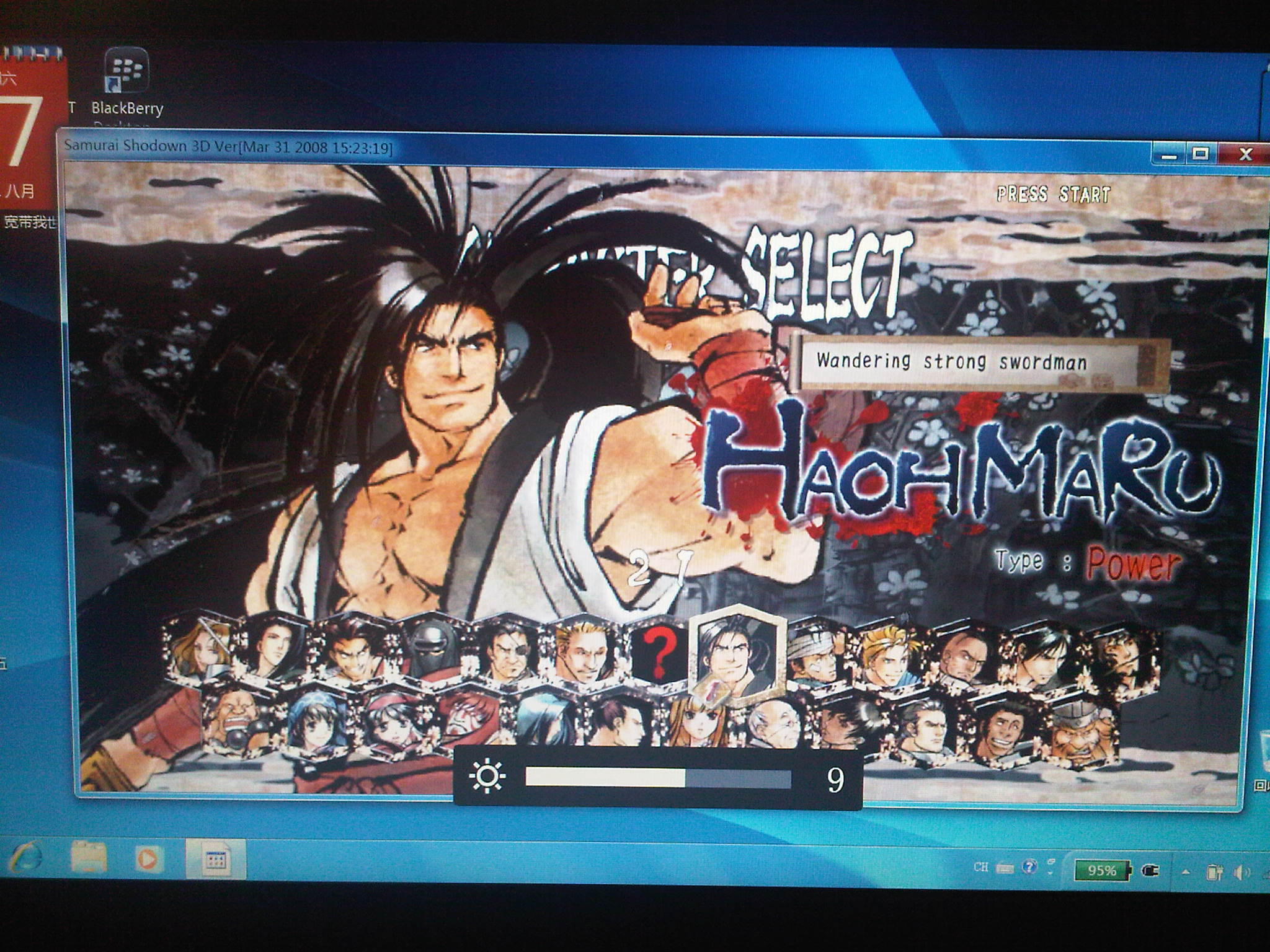Click the brightness sun icon on overlay

[487, 777]
